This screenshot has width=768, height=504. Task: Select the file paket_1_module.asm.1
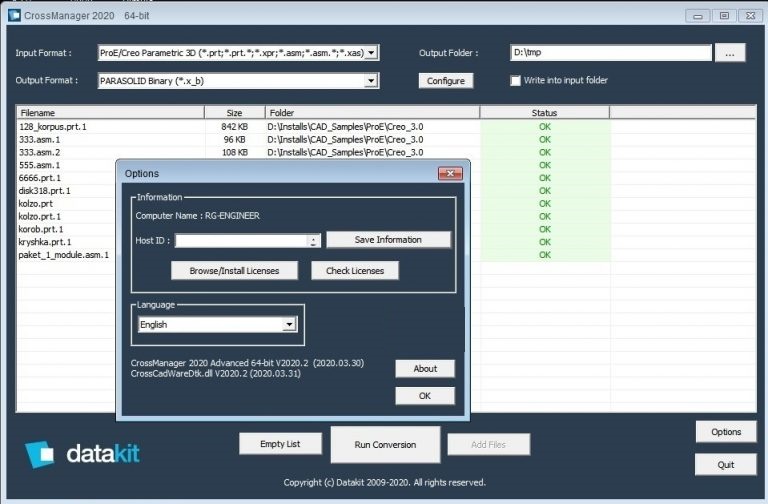(64, 255)
